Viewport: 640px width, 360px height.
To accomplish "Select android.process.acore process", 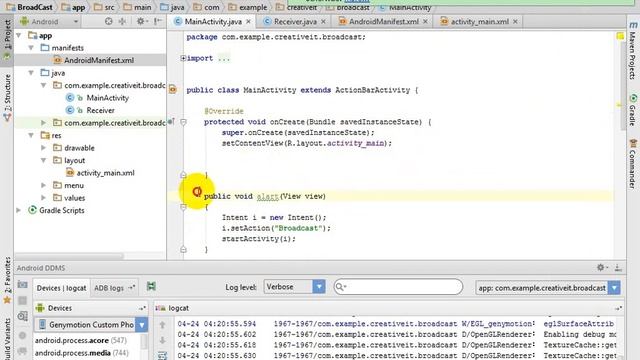I will pos(81,340).
